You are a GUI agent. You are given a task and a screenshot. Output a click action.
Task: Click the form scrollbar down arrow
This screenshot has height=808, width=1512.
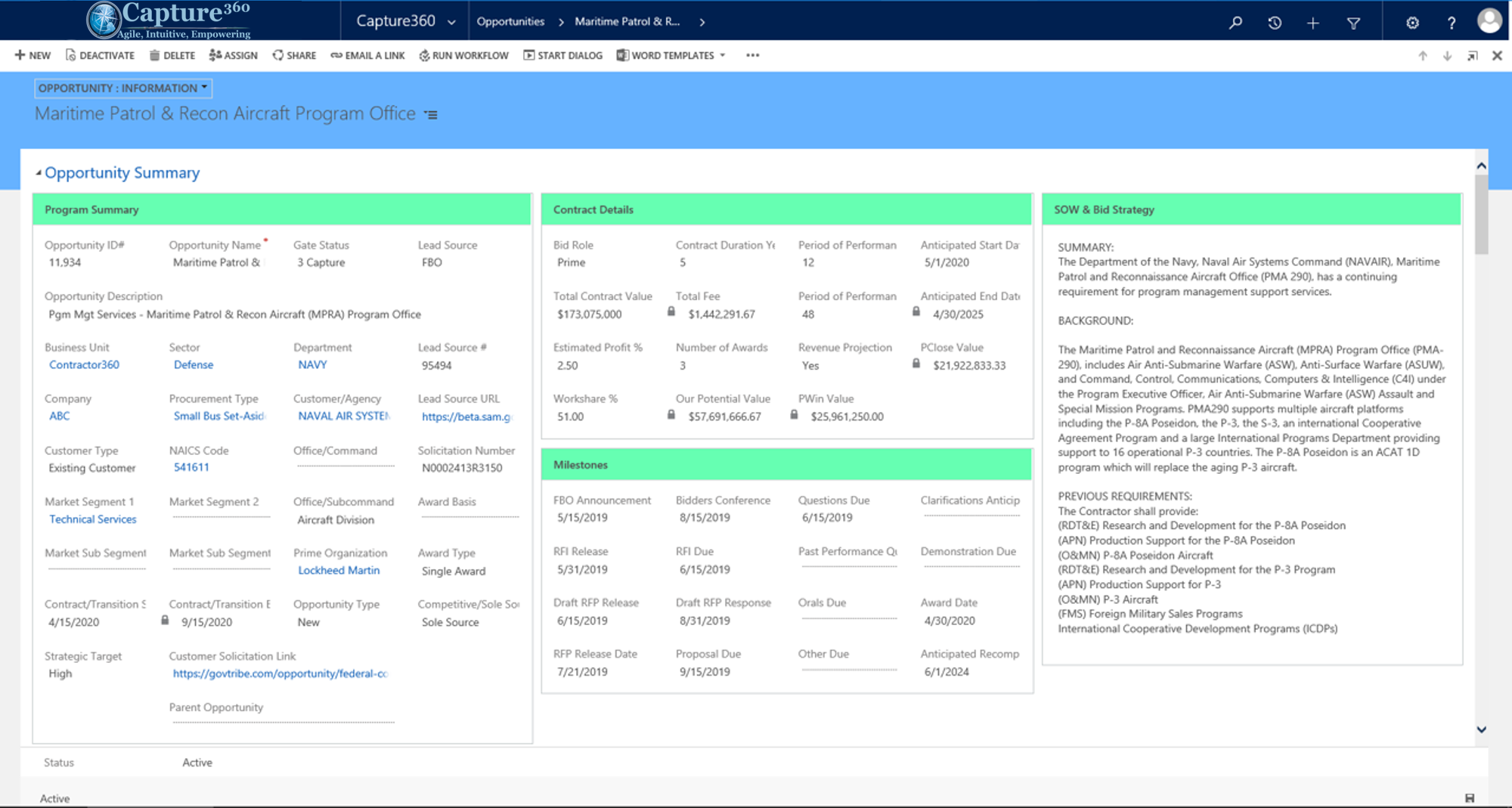tap(1482, 729)
